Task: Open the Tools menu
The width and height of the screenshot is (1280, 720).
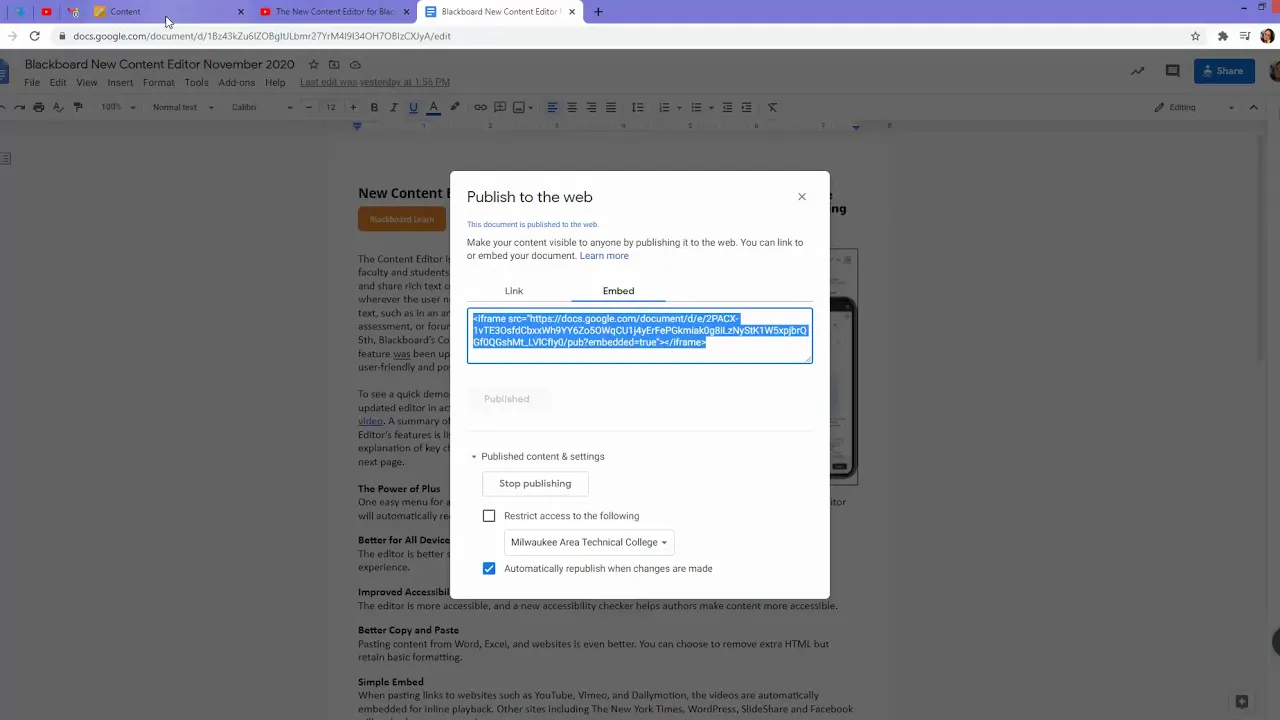Action: tap(196, 83)
